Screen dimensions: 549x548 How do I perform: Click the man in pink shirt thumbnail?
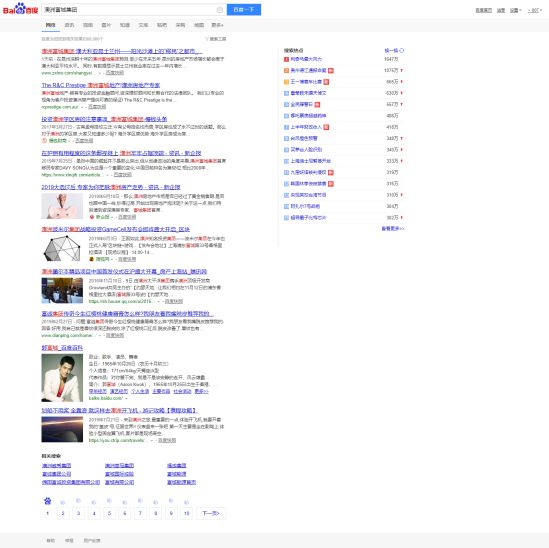point(62,206)
